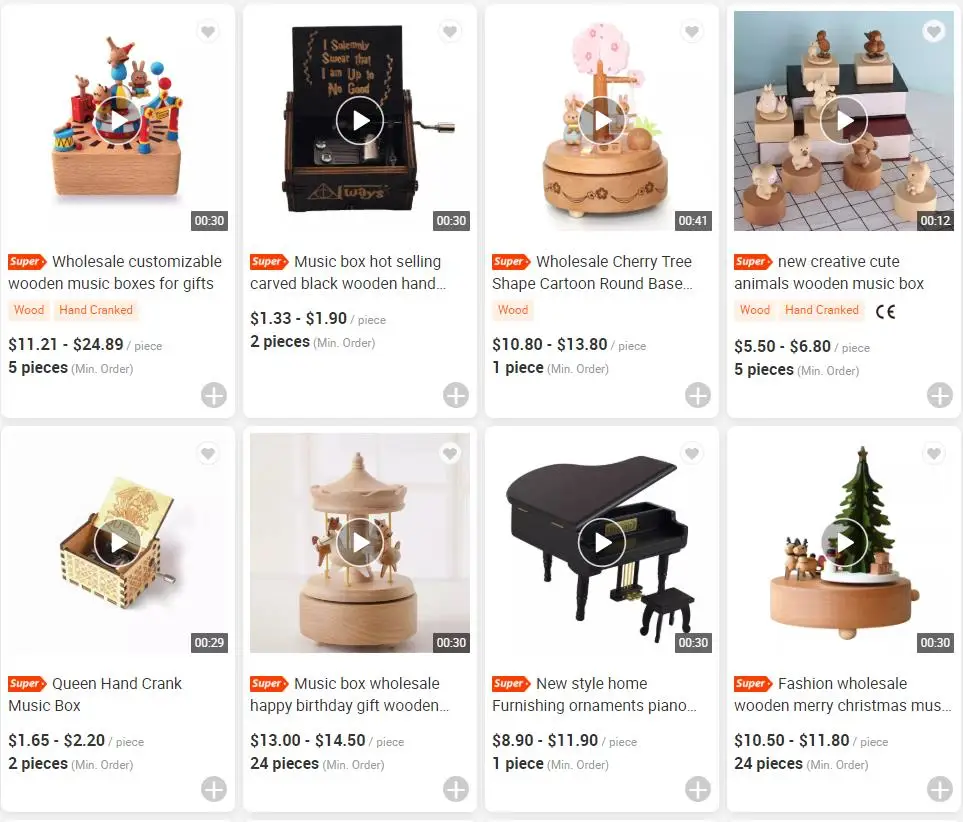Click plus icon on carved black music box
The image size is (963, 822).
(x=456, y=395)
